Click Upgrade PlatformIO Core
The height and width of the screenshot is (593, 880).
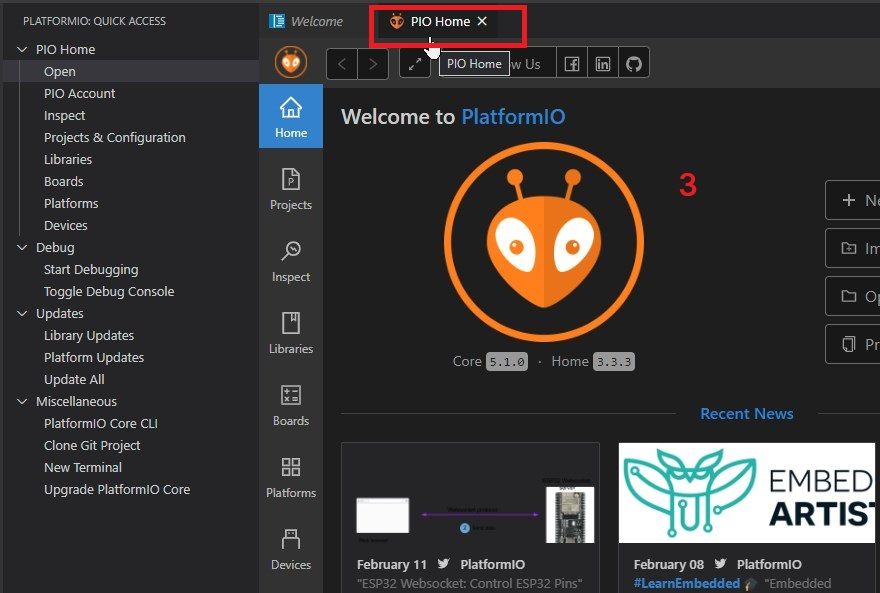(x=117, y=490)
